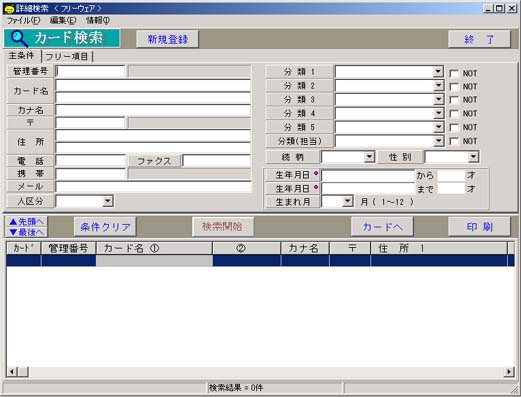Click the ② column header

(247, 248)
